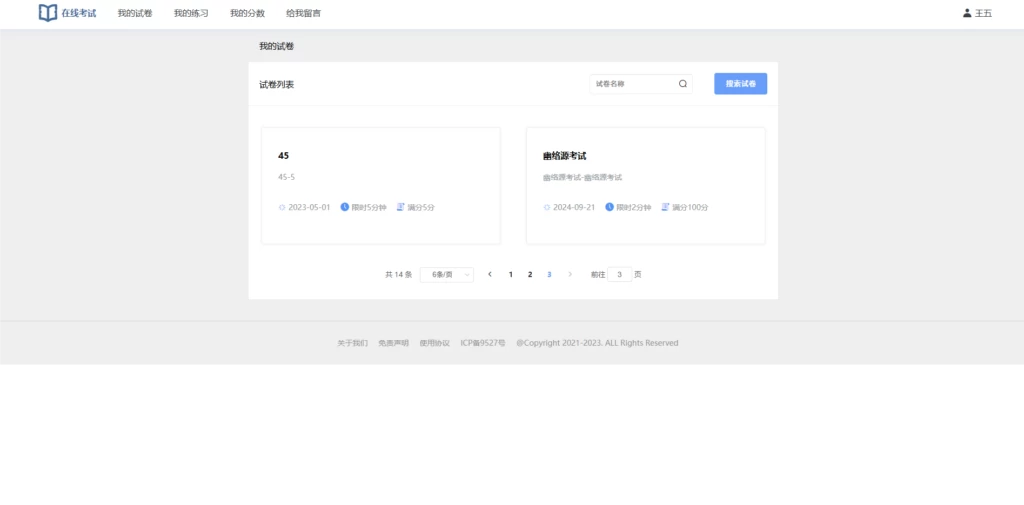Click the user avatar icon beside 王五
The height and width of the screenshot is (505, 1024).
click(x=966, y=13)
